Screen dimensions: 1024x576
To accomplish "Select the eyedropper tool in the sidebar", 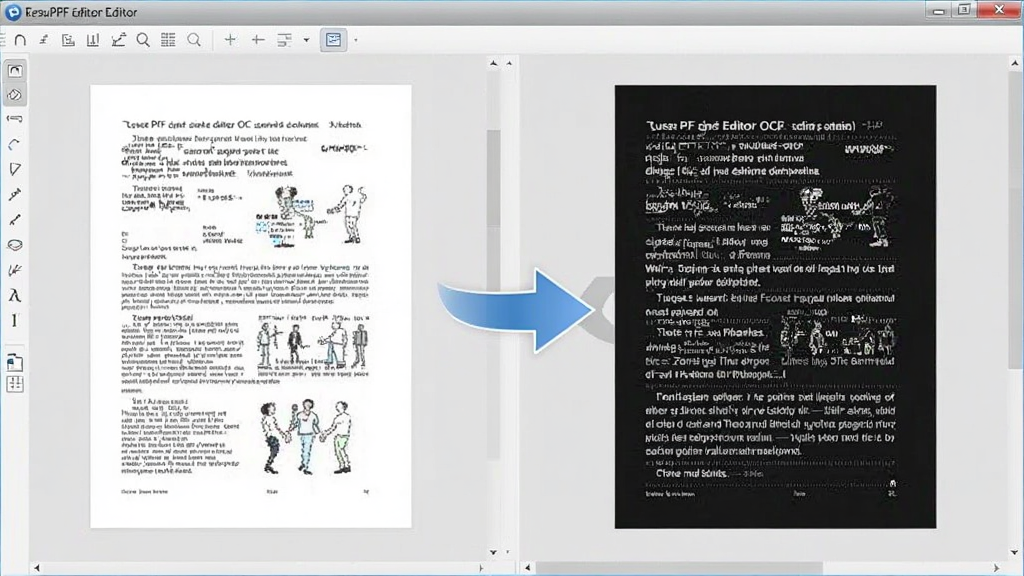I will click(14, 194).
